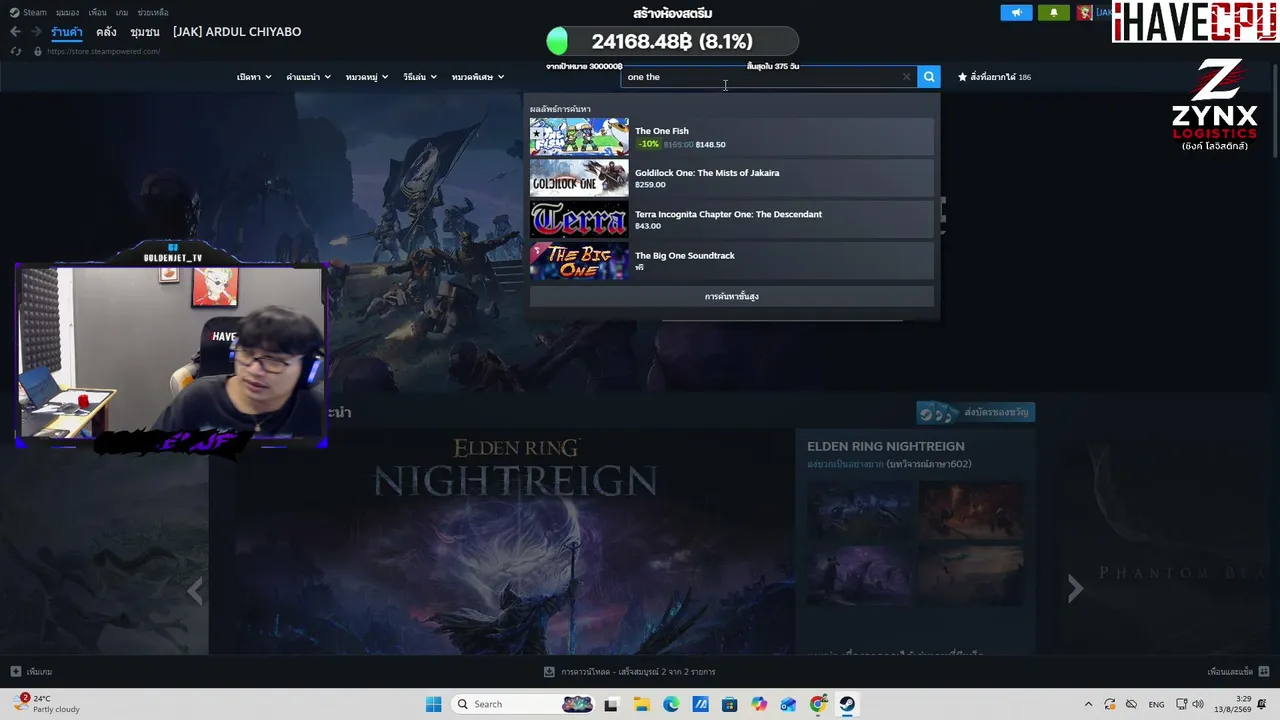This screenshot has width=1280, height=720.
Task: Click the Steam page URL address
Action: click(x=103, y=51)
